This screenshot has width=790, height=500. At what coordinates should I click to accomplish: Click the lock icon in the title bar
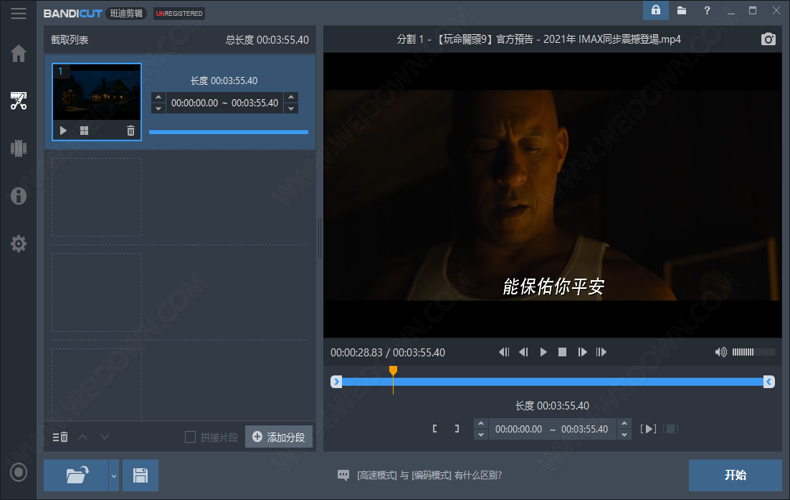[x=656, y=11]
